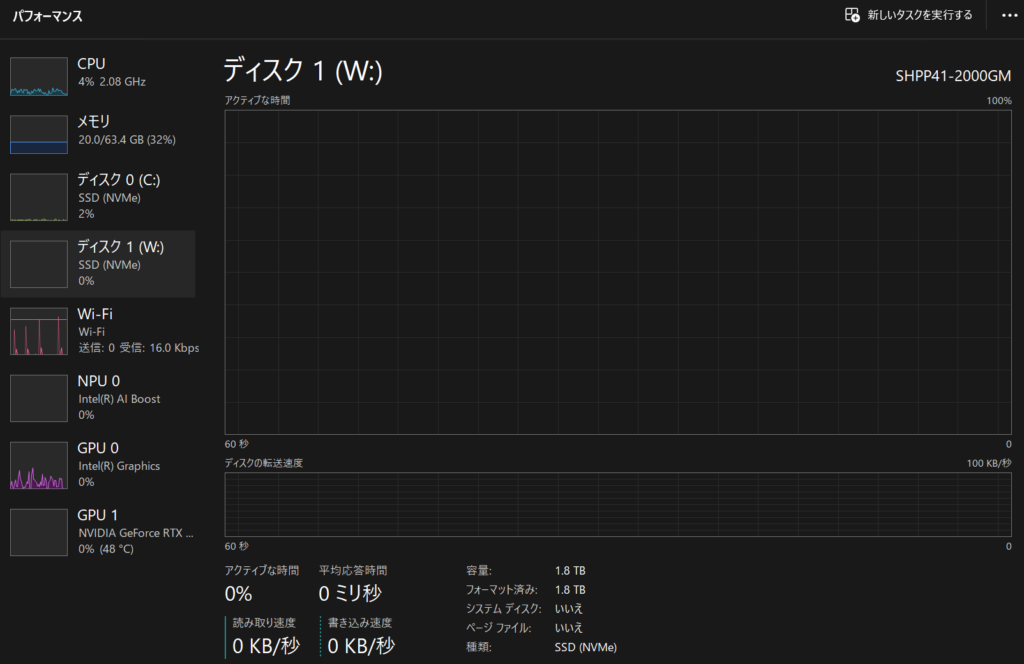This screenshot has width=1024, height=664.
Task: Click the 読み取り速度 value
Action: (x=266, y=645)
